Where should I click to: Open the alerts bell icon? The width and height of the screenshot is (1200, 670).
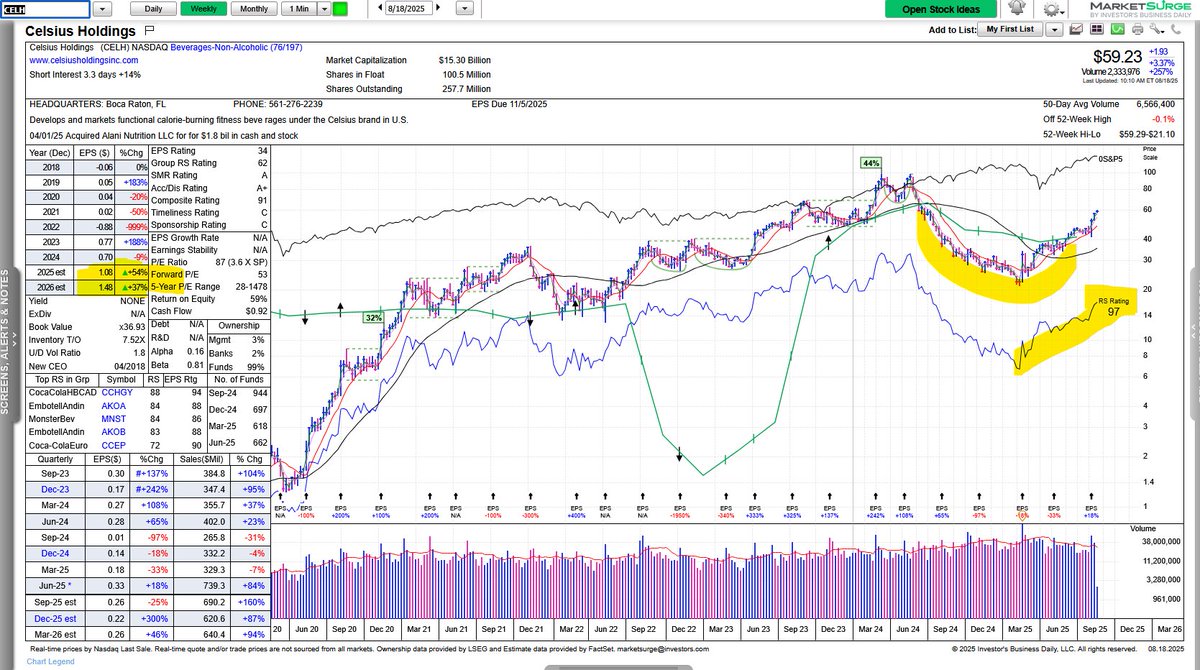coord(1016,8)
